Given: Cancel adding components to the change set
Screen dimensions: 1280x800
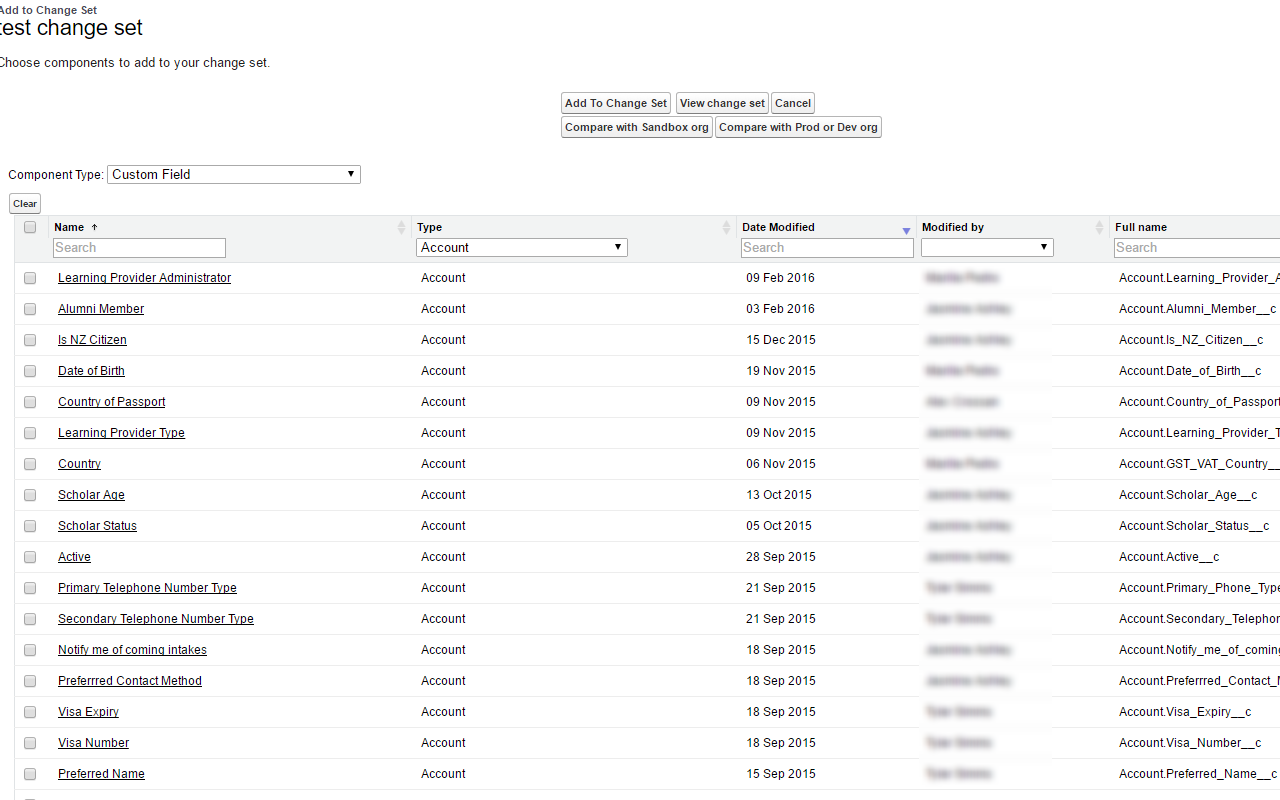Looking at the screenshot, I should pyautogui.click(x=792, y=103).
